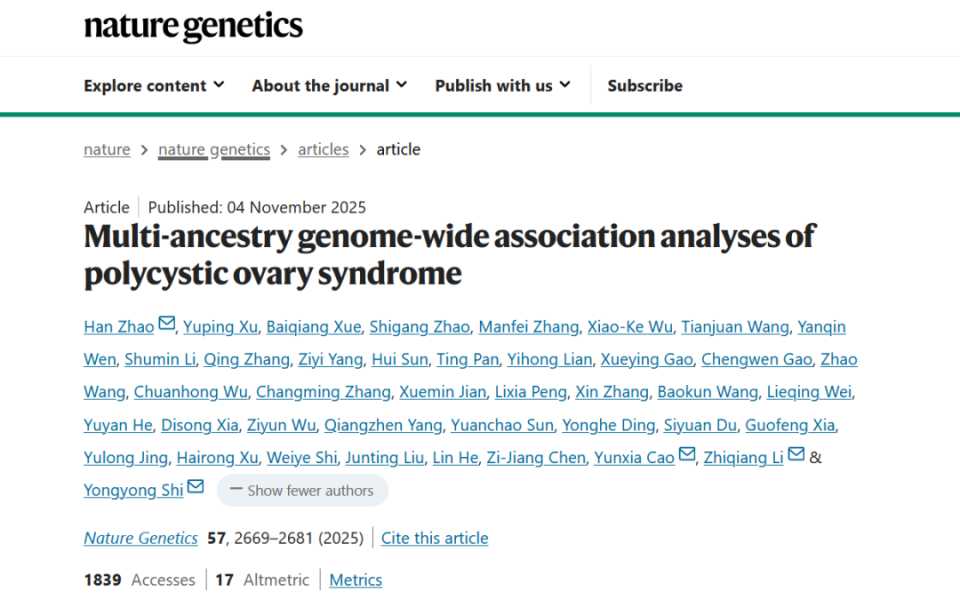
Task: Click the article title heading
Action: point(449,254)
